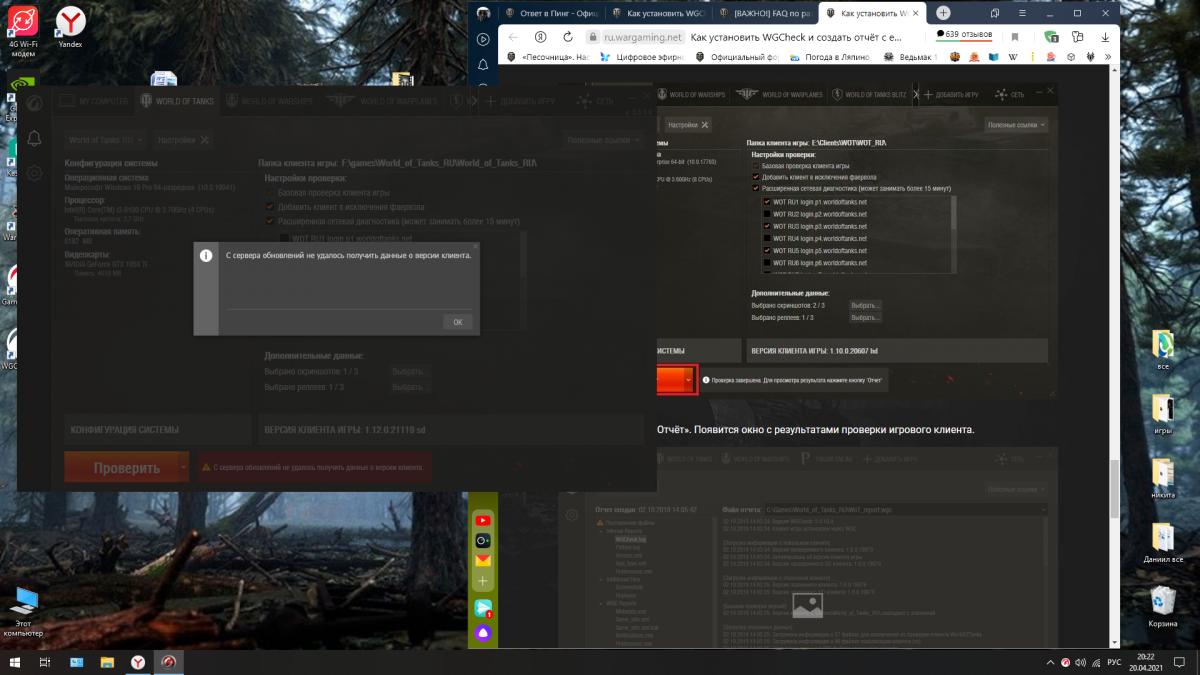Screen dimensions: 1200x675
Task: Open the mail envelope icon in browser sidebar
Action: click(x=483, y=560)
